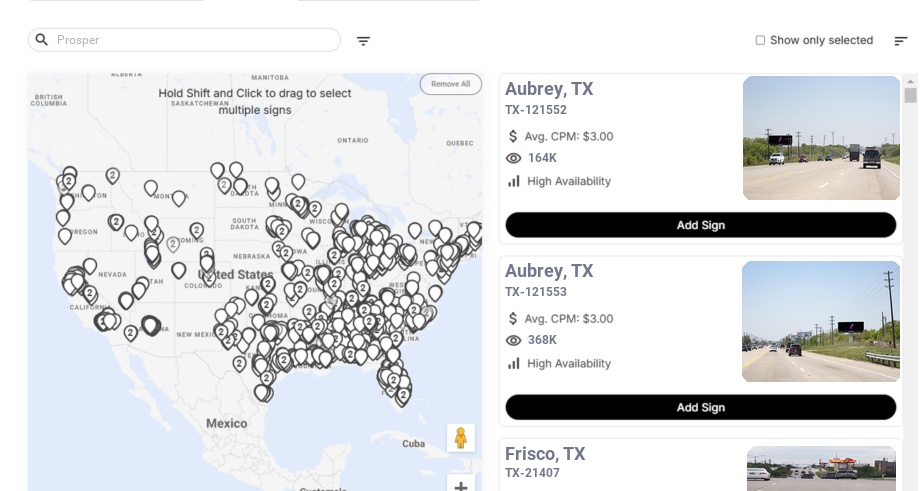Open the TX-121552 billboard photo
Screen dimensions: 920x491
(821, 138)
